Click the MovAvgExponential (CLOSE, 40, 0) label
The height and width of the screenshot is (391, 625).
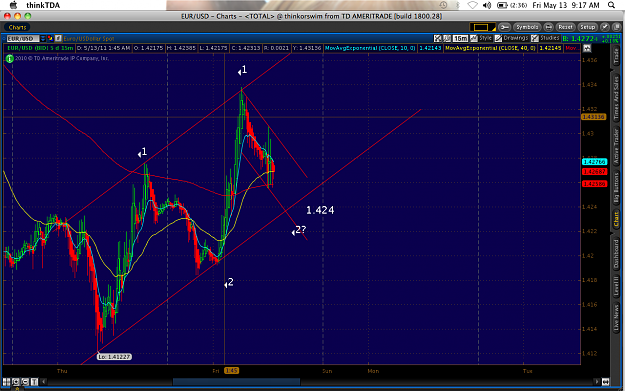pyautogui.click(x=490, y=48)
